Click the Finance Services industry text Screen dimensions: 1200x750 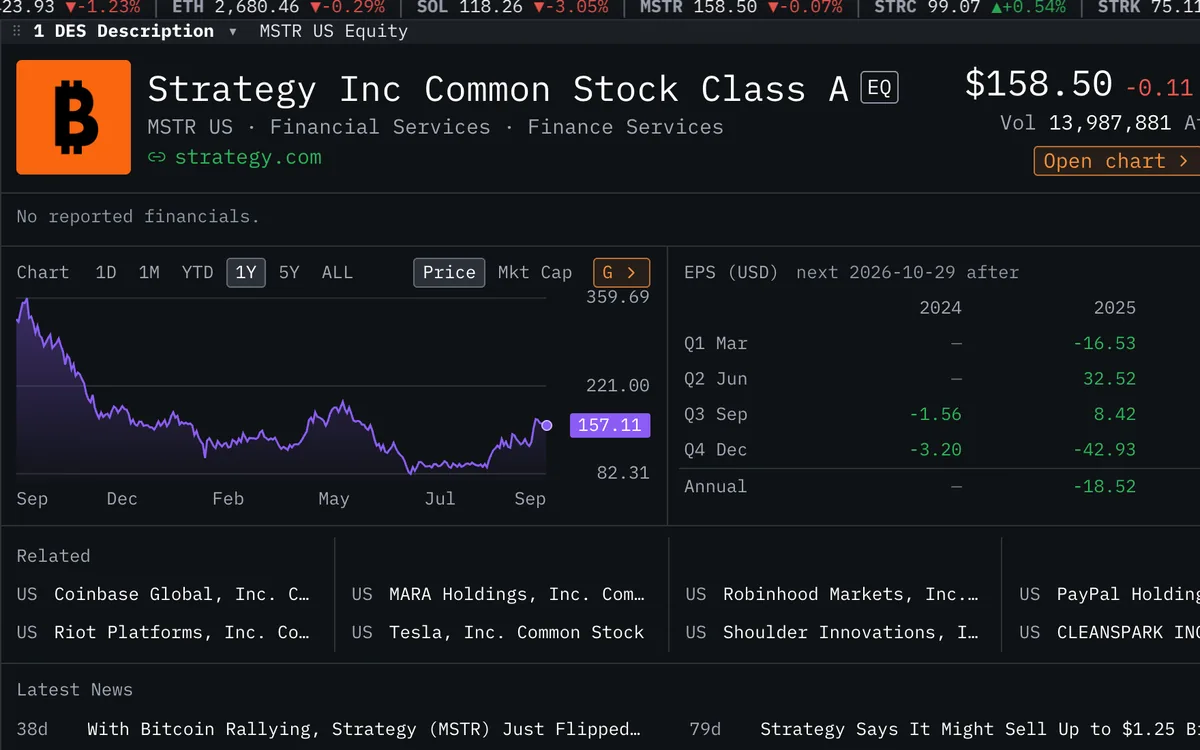click(625, 127)
